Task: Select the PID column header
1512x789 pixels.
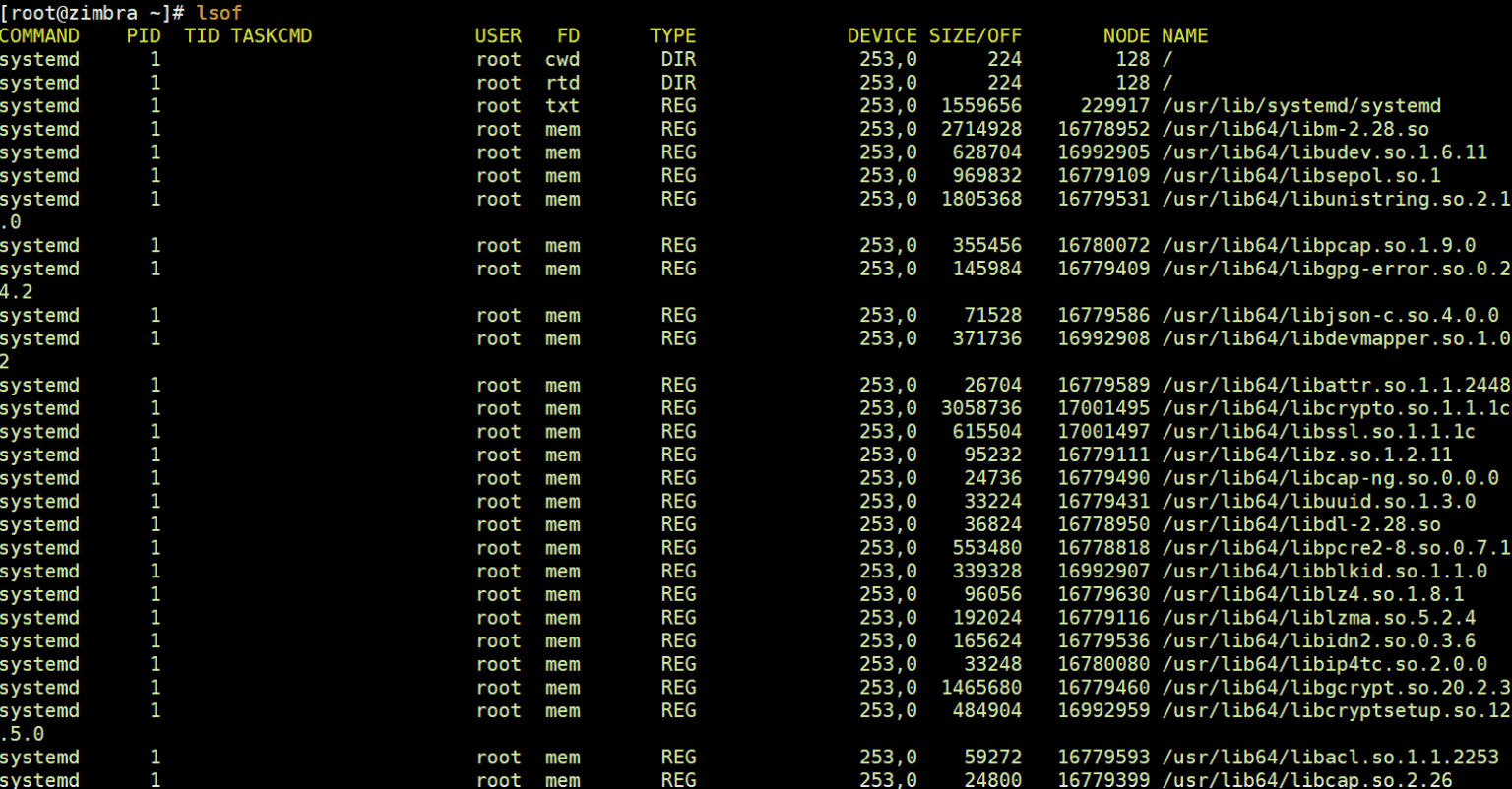Action: (x=144, y=35)
